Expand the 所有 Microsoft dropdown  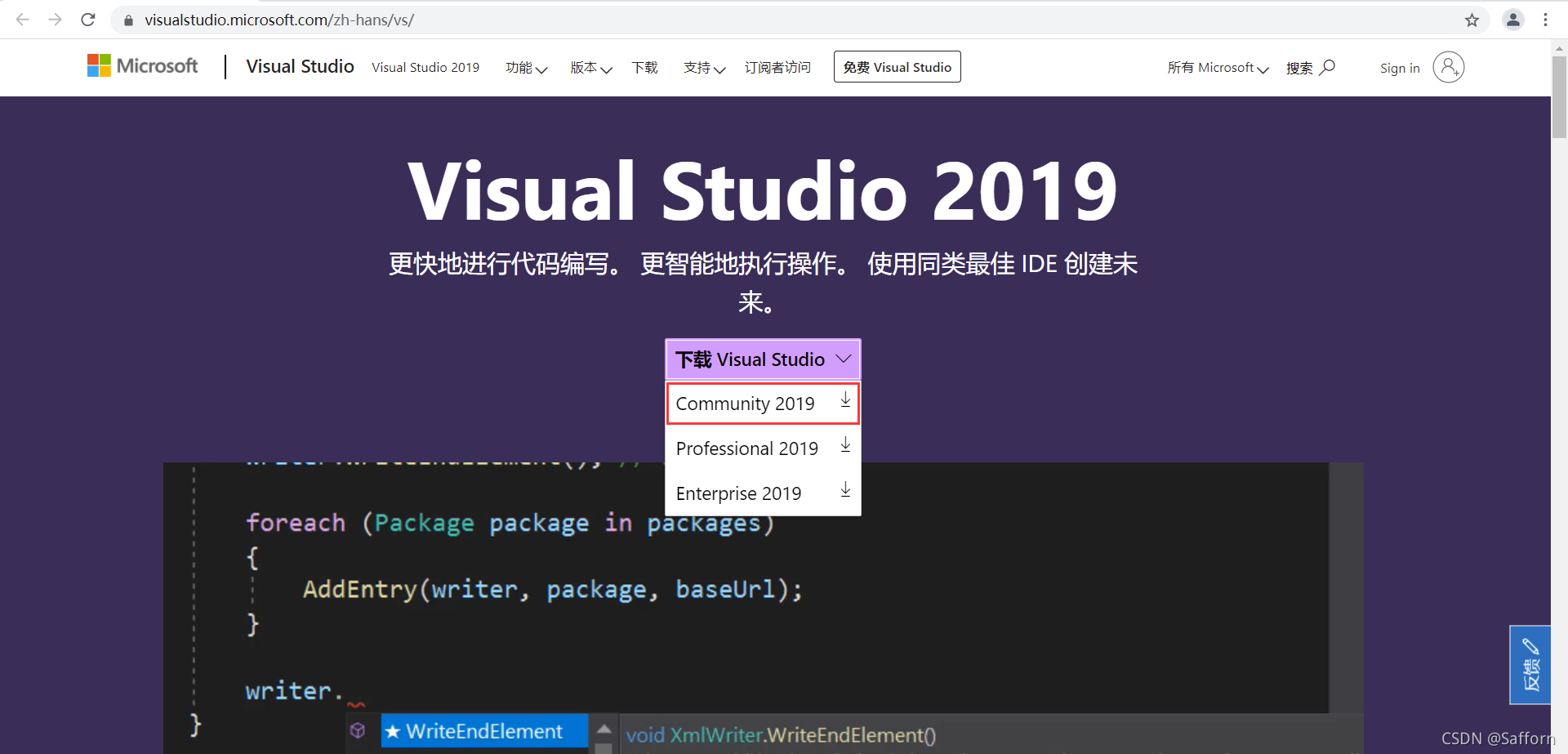(1218, 68)
